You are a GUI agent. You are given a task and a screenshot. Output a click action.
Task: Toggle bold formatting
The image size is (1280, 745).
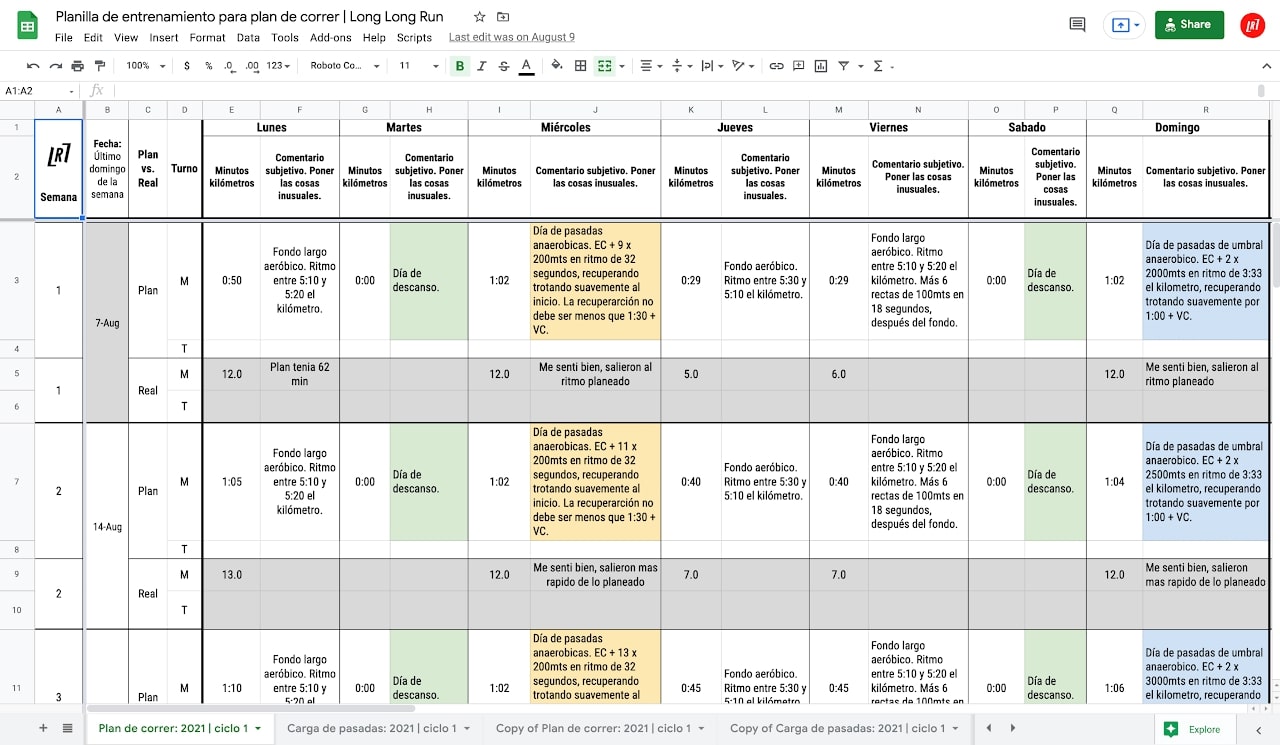[460, 66]
